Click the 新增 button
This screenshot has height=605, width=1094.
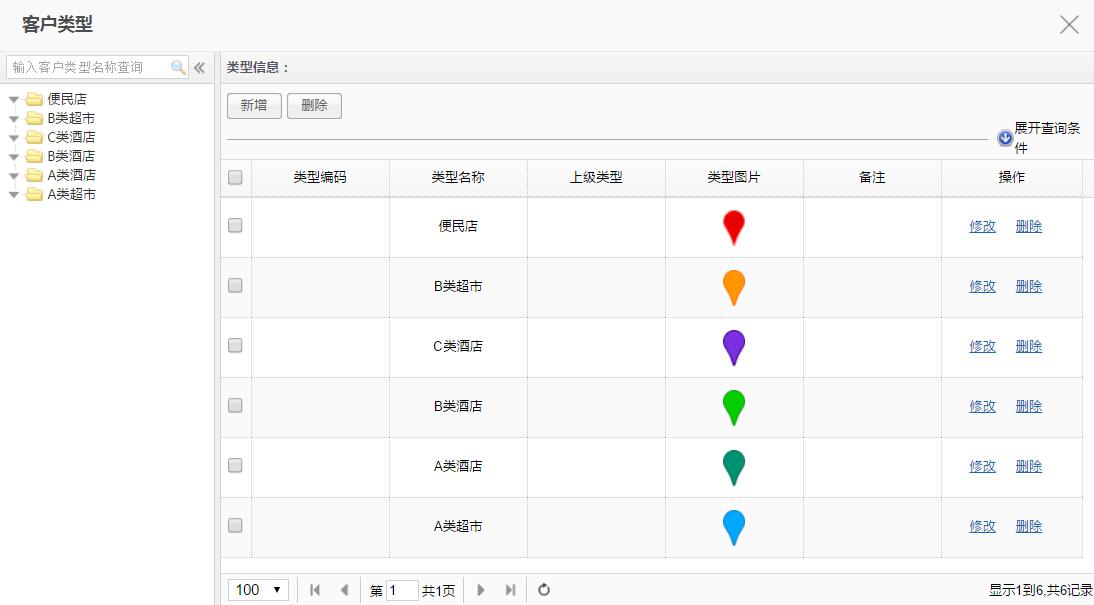254,105
